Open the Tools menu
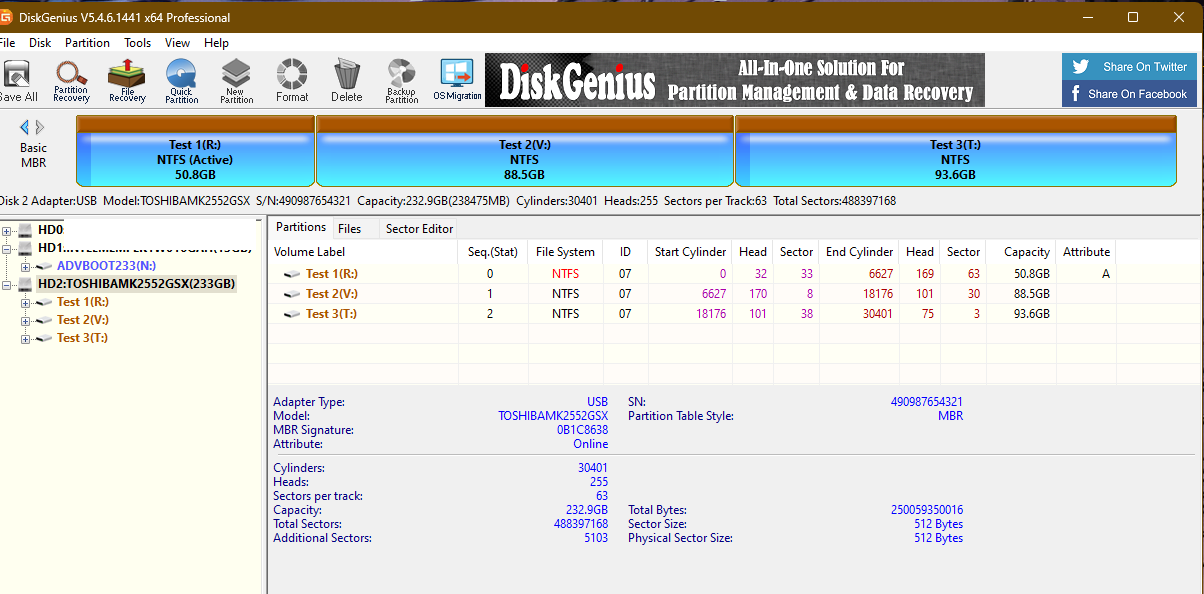This screenshot has height=594, width=1204. pos(138,43)
